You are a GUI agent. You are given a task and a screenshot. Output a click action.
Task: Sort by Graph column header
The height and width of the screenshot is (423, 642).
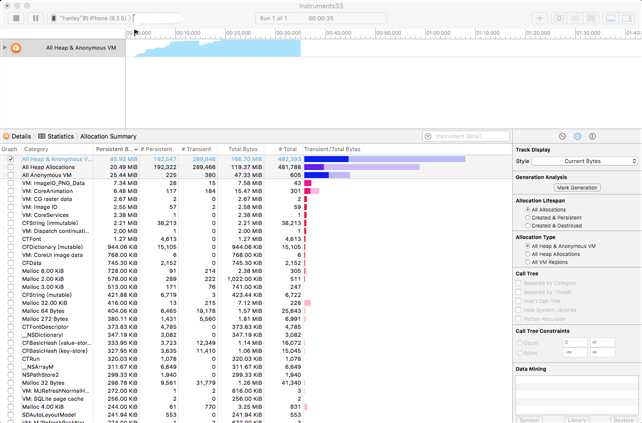10,149
